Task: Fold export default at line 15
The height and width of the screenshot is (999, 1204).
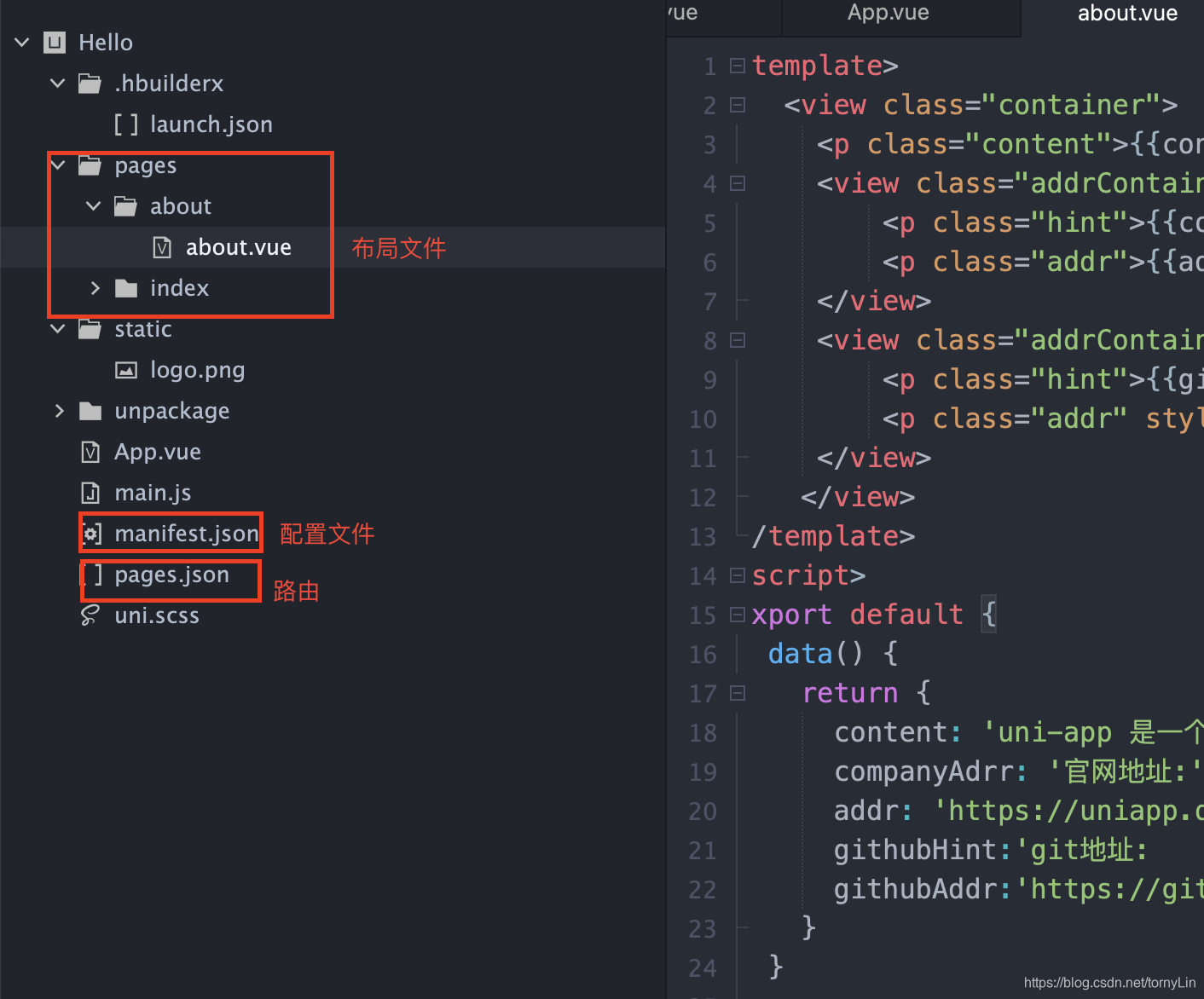Action: [x=738, y=614]
